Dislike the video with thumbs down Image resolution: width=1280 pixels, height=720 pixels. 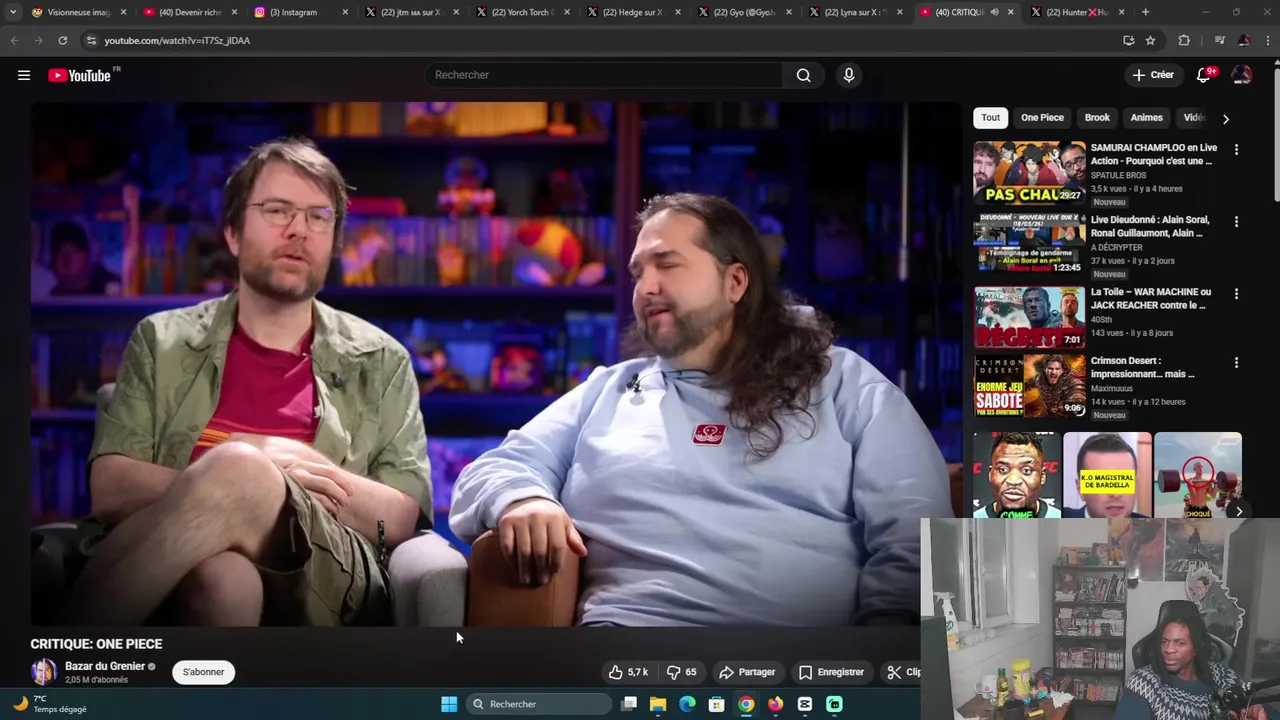pos(683,672)
